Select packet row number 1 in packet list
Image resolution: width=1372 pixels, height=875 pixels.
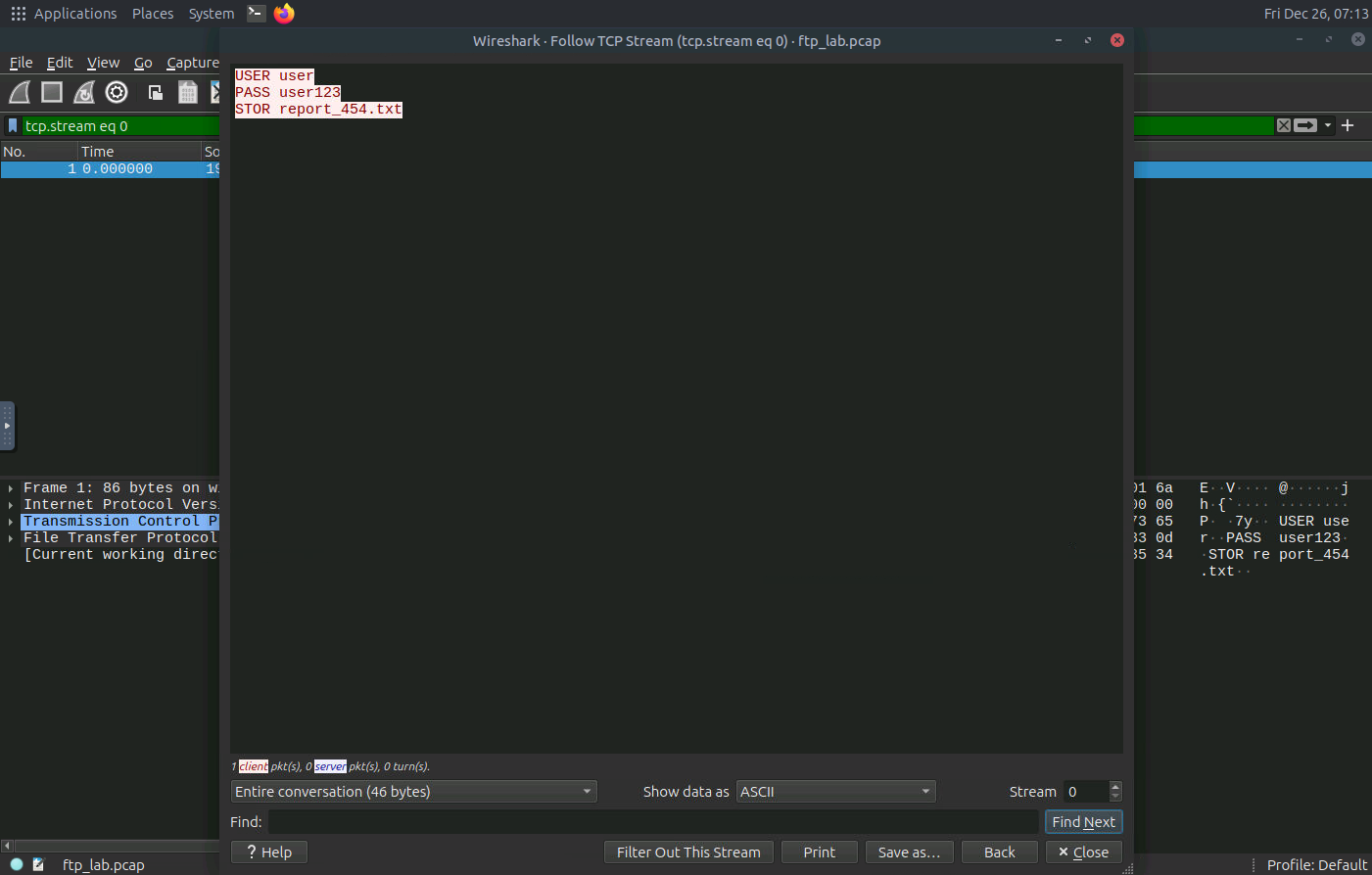(x=110, y=168)
